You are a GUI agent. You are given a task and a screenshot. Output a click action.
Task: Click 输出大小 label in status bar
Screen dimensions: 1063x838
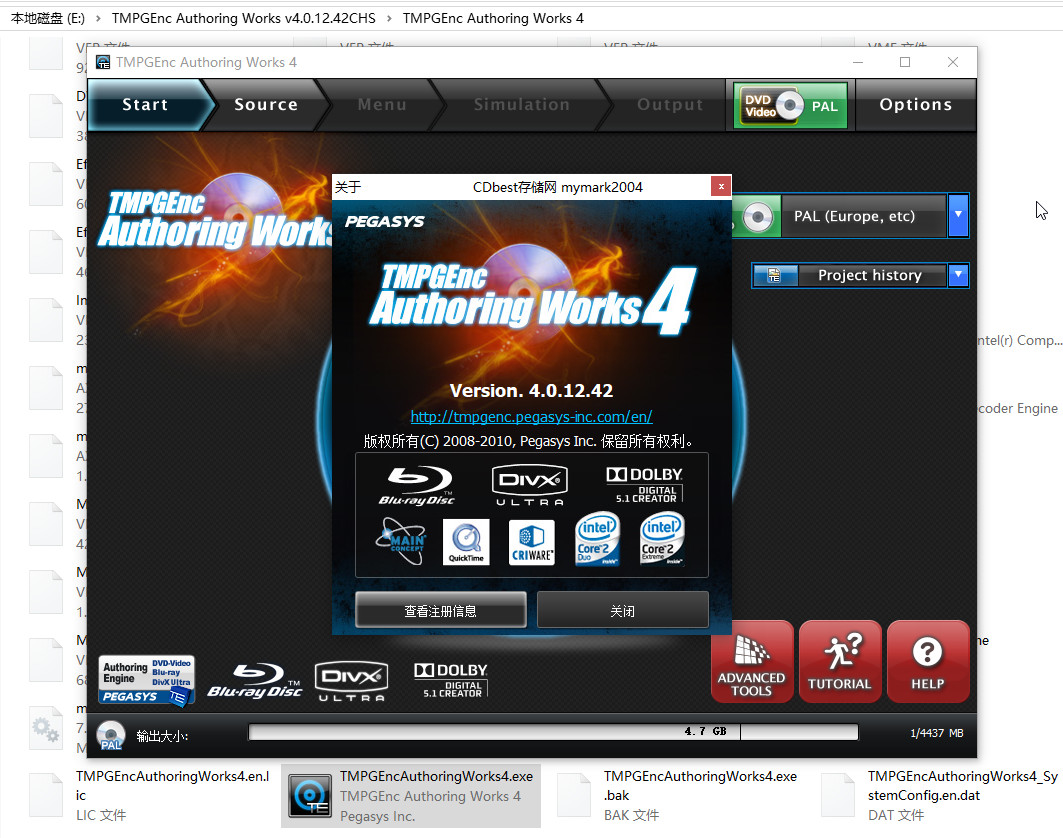(162, 736)
